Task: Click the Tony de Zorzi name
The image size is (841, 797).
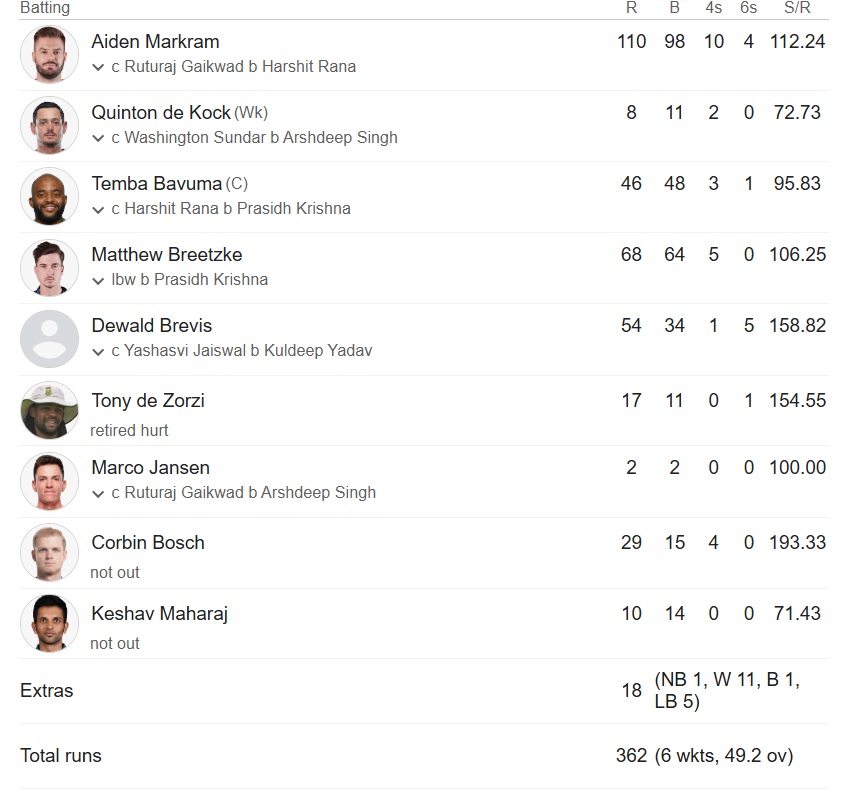Action: click(x=148, y=401)
